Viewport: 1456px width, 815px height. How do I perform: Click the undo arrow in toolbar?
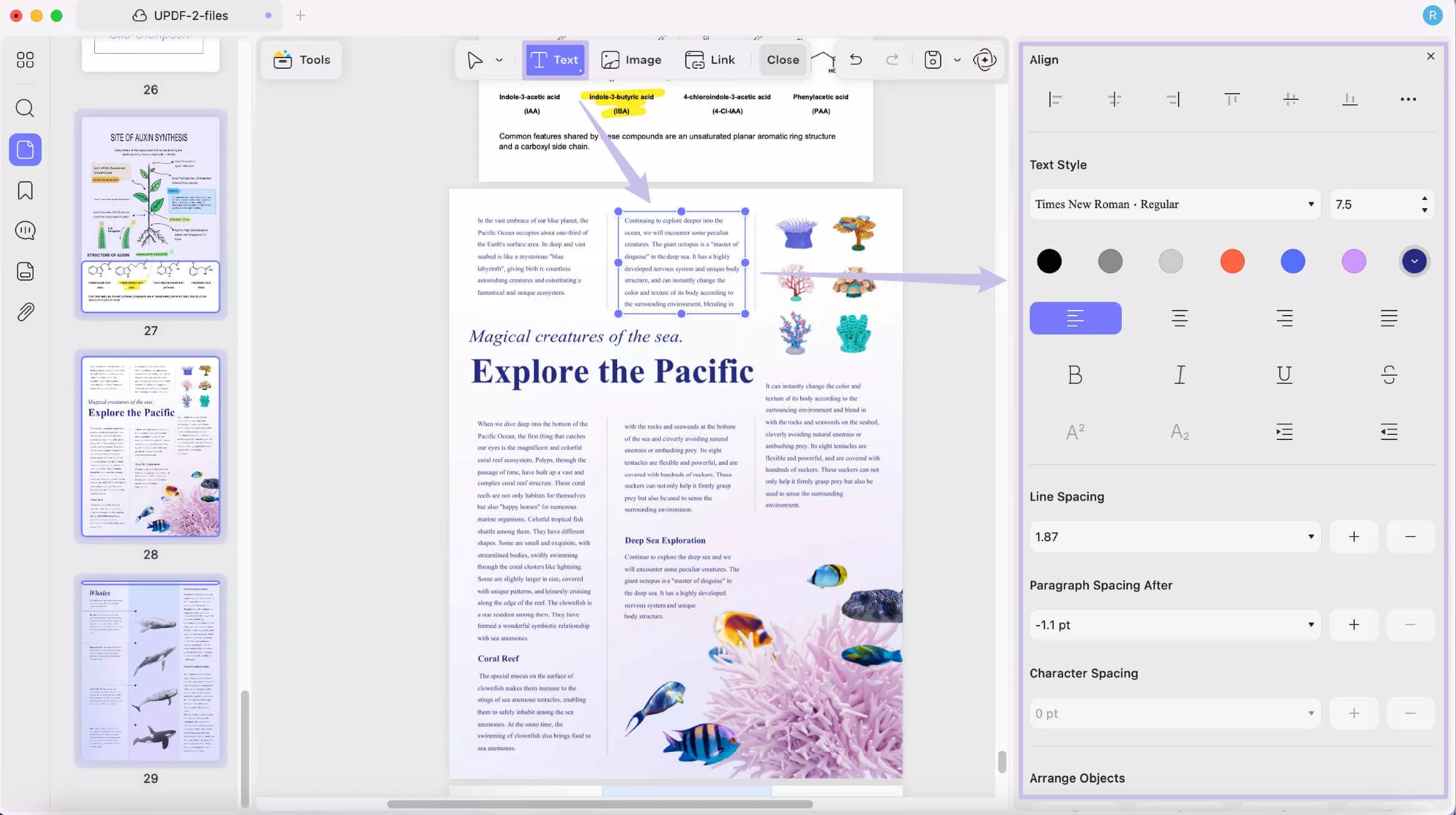pyautogui.click(x=856, y=59)
